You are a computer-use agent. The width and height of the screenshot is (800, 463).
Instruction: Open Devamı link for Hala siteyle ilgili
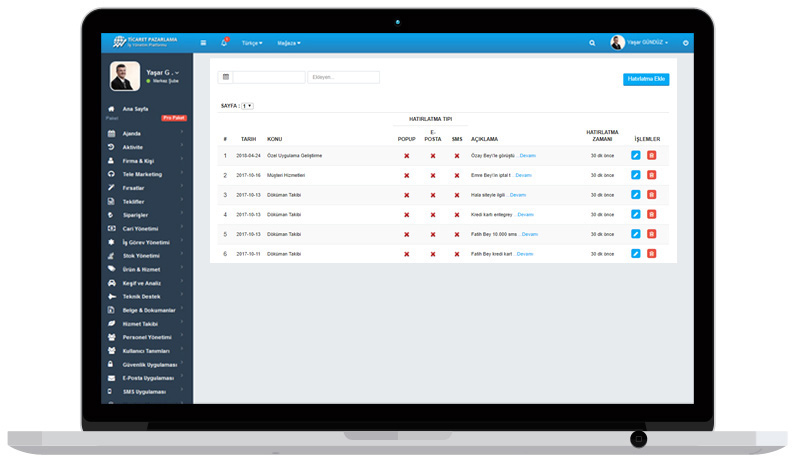518,195
